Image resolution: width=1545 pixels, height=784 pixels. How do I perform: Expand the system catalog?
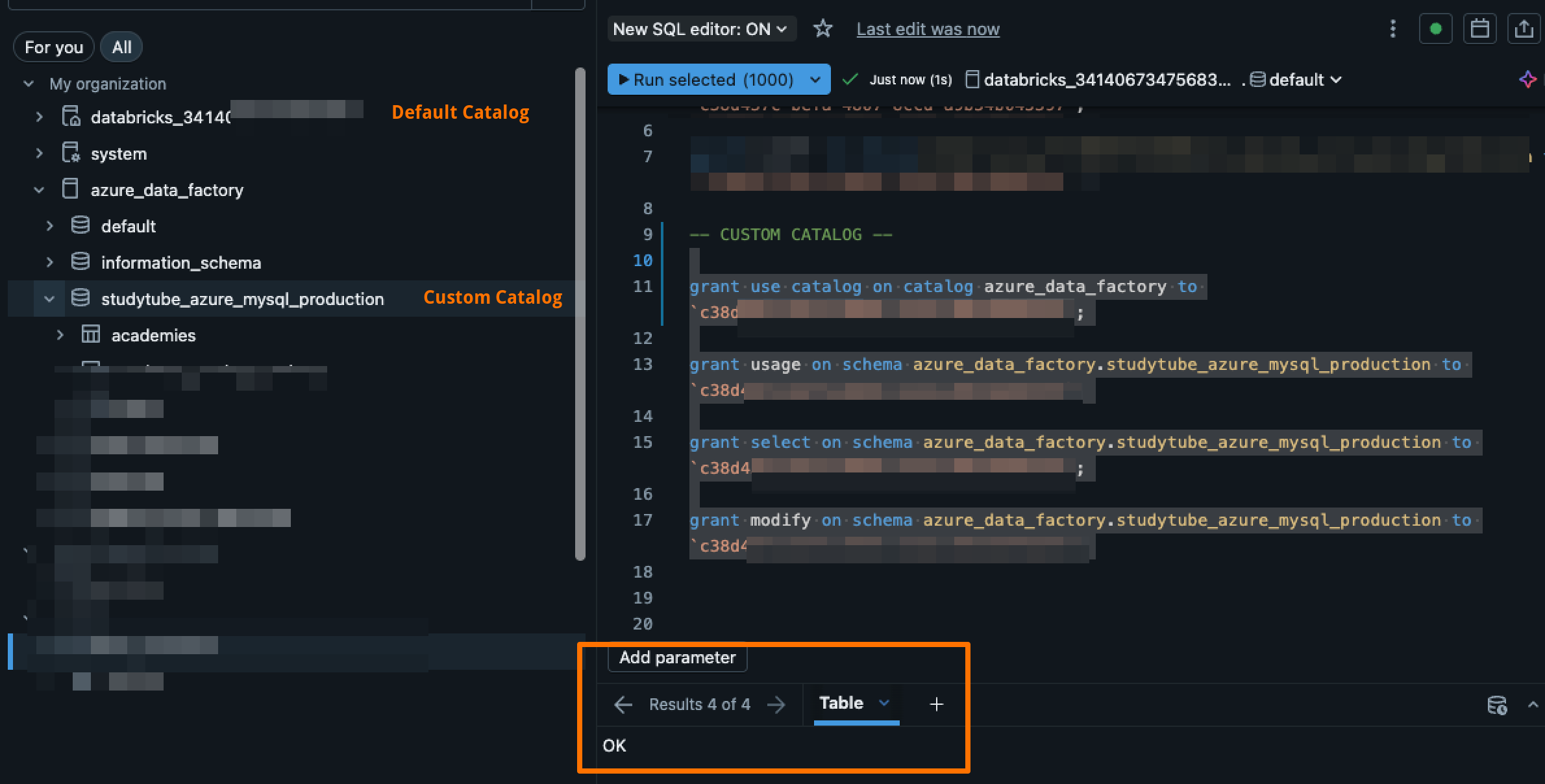(39, 154)
